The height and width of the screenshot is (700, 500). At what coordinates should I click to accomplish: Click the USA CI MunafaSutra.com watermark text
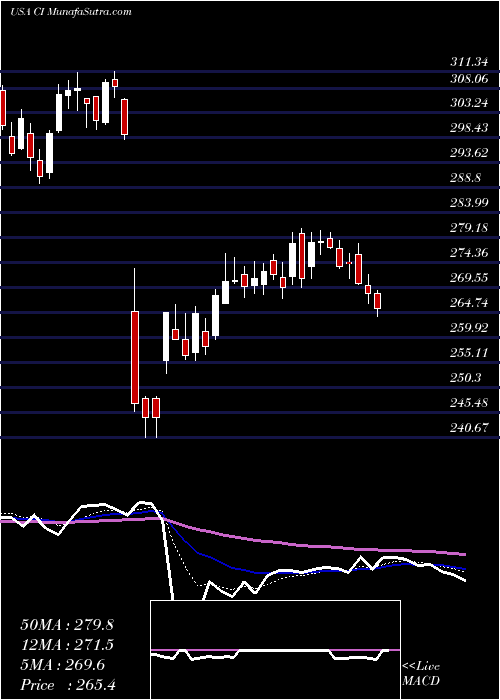(71, 12)
